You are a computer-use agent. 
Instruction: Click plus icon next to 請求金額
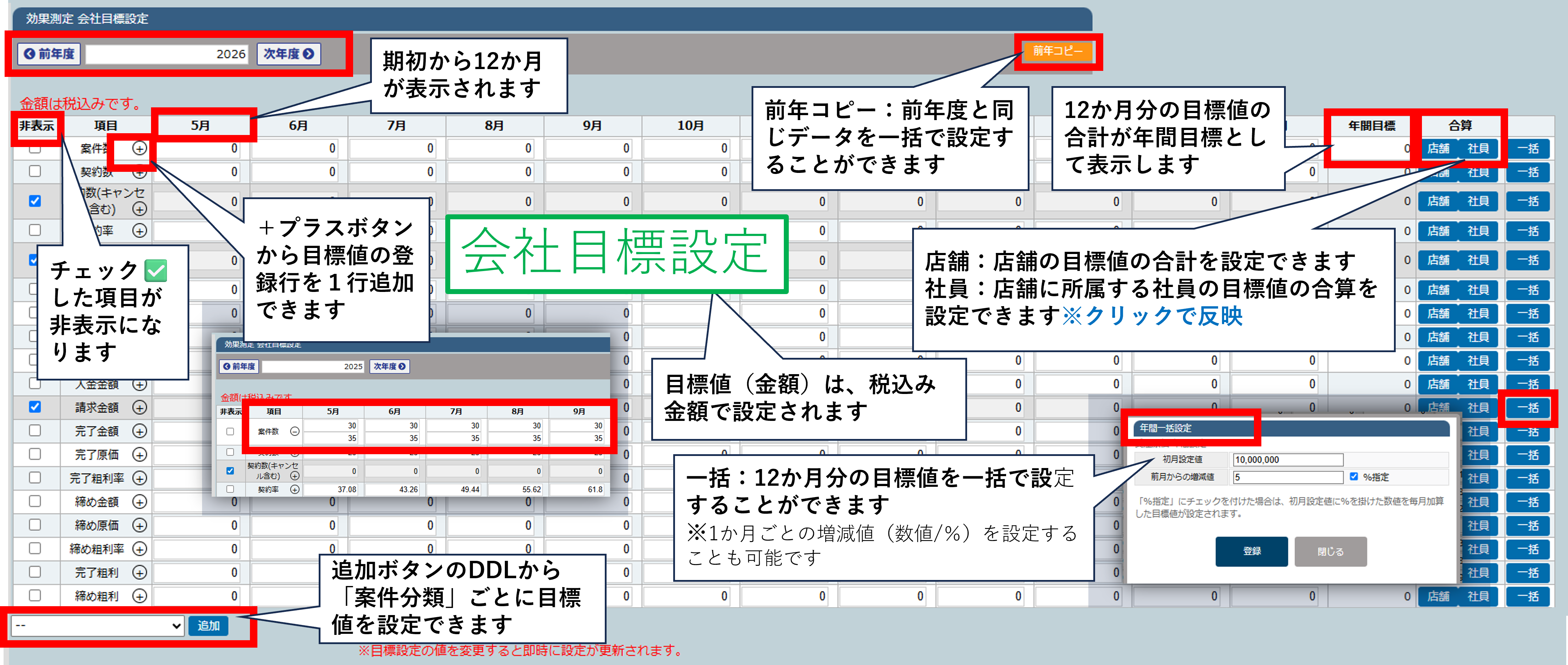(139, 408)
